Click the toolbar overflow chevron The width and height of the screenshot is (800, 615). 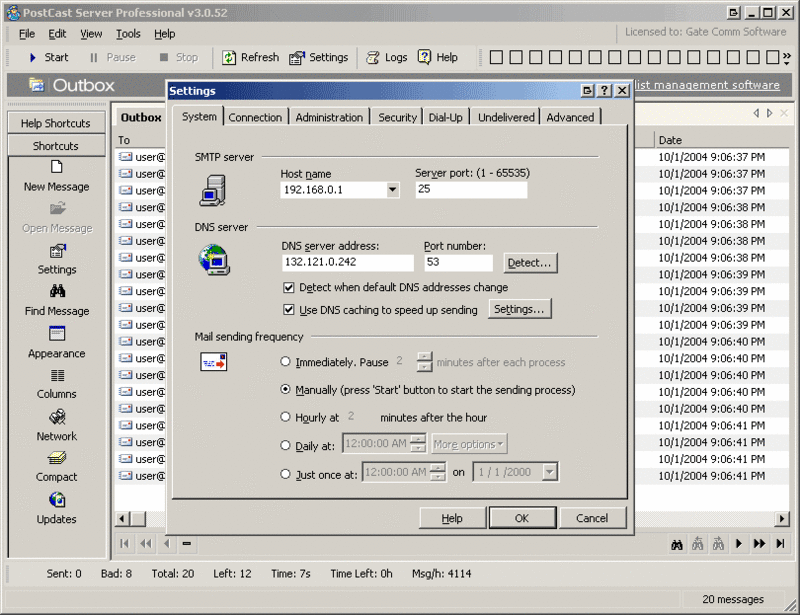(x=787, y=57)
